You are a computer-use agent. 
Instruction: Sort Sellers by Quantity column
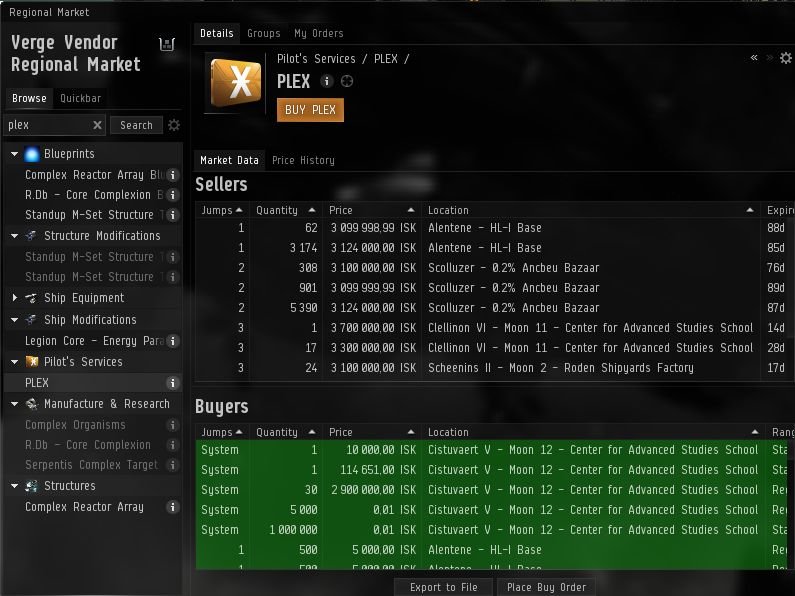click(x=286, y=210)
